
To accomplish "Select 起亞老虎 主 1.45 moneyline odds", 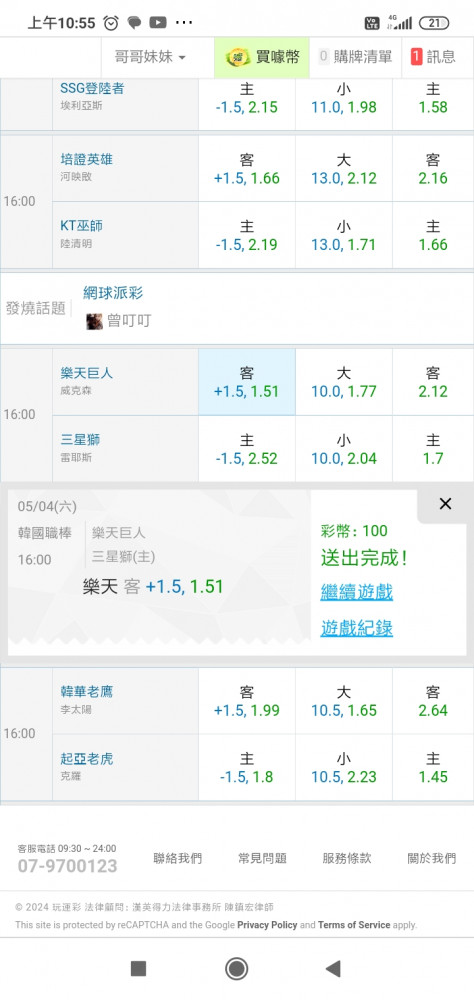I will point(433,768).
